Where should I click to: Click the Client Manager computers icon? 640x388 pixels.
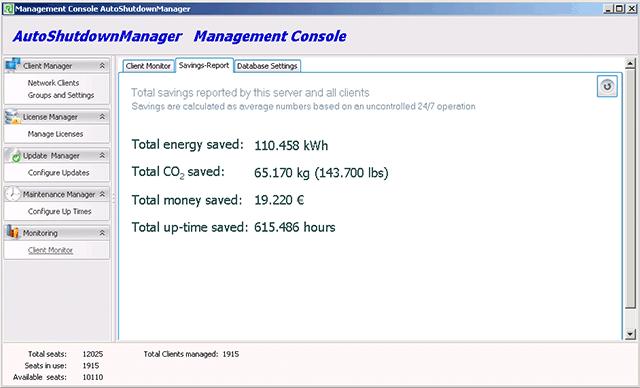click(x=13, y=65)
